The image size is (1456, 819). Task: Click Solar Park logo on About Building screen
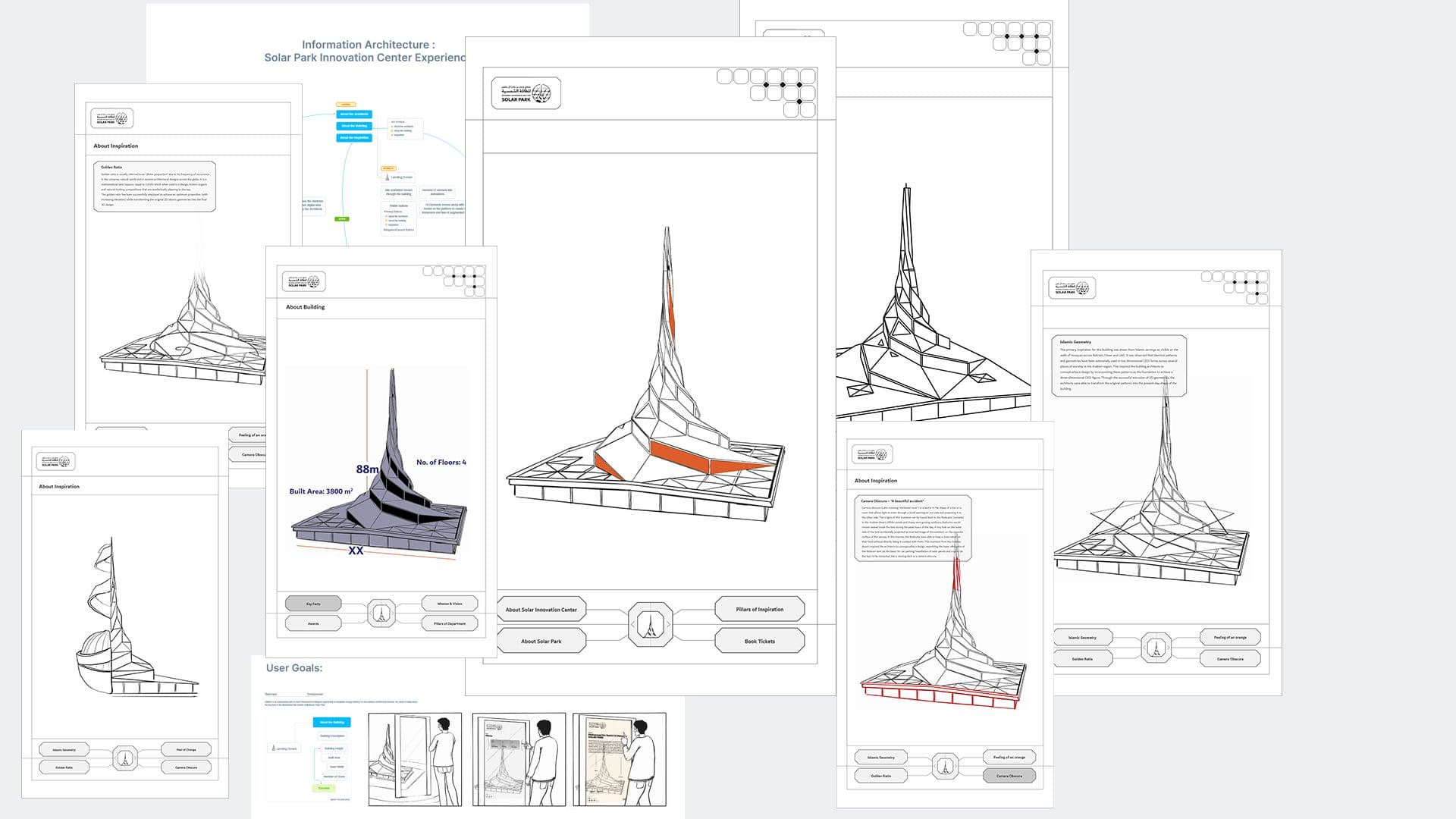point(304,281)
